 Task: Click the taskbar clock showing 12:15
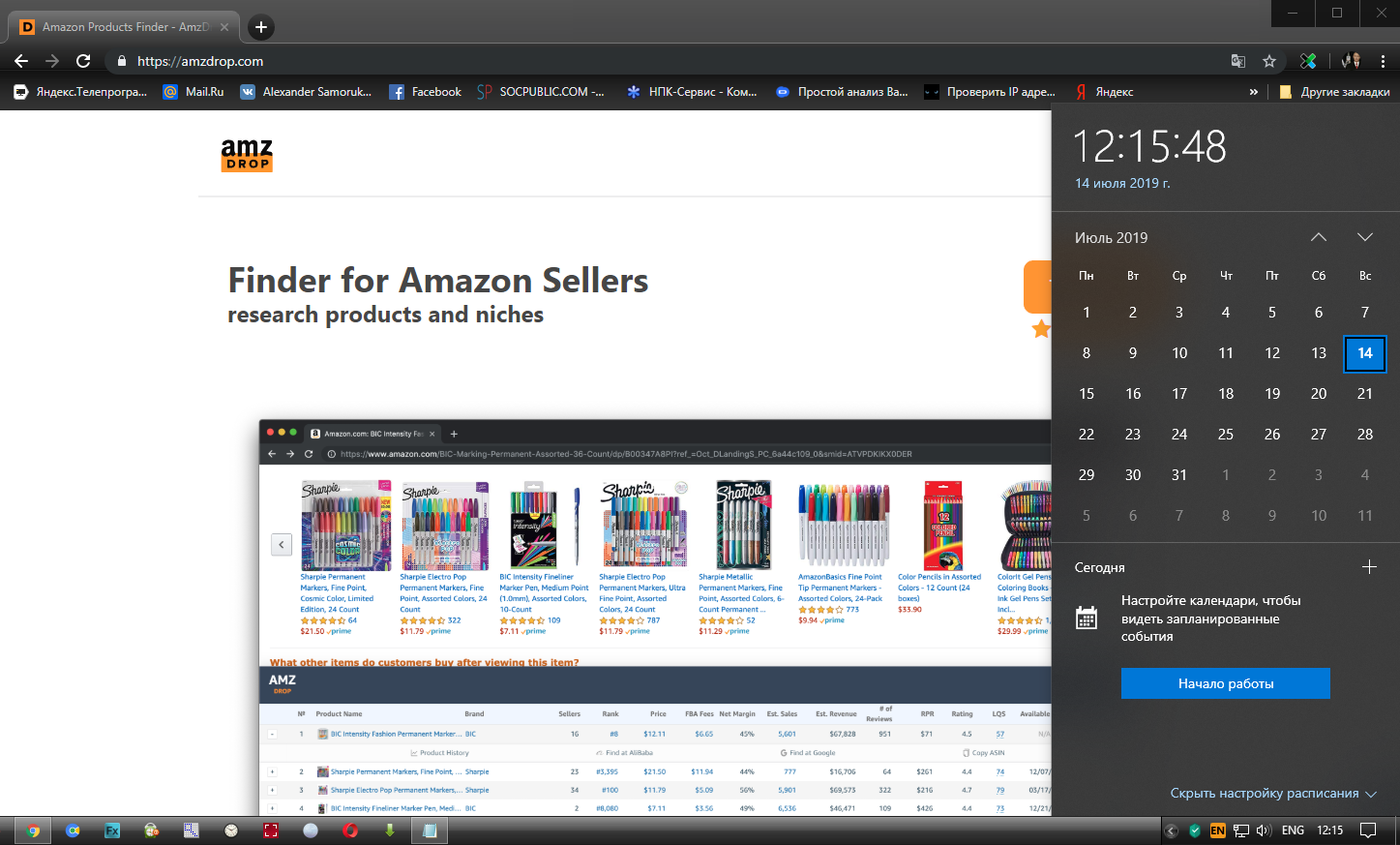pos(1330,830)
